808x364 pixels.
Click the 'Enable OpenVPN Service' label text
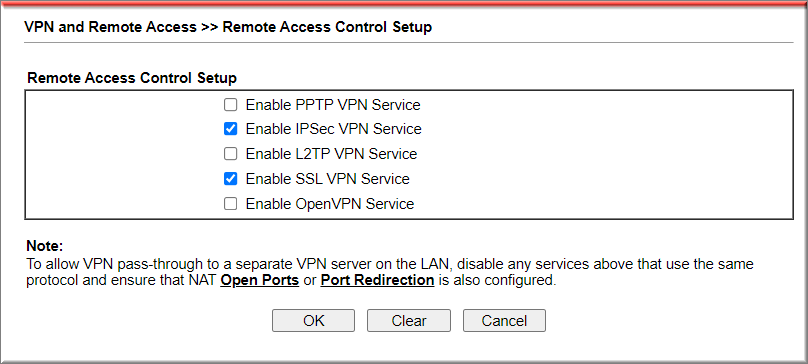(330, 204)
